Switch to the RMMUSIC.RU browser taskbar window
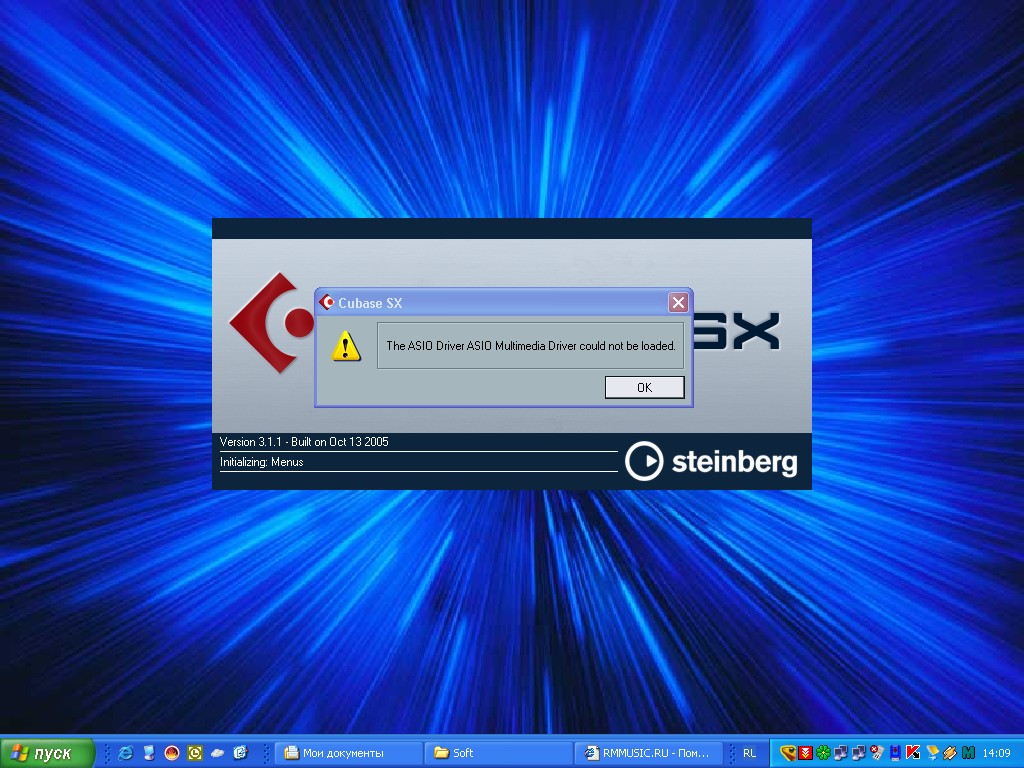Screen dimensions: 1024x768 tap(648, 753)
